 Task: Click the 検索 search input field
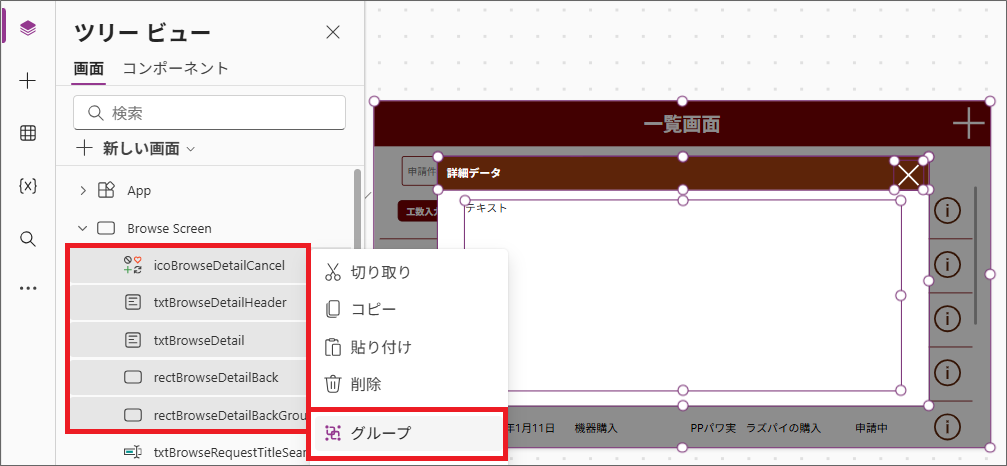209,113
